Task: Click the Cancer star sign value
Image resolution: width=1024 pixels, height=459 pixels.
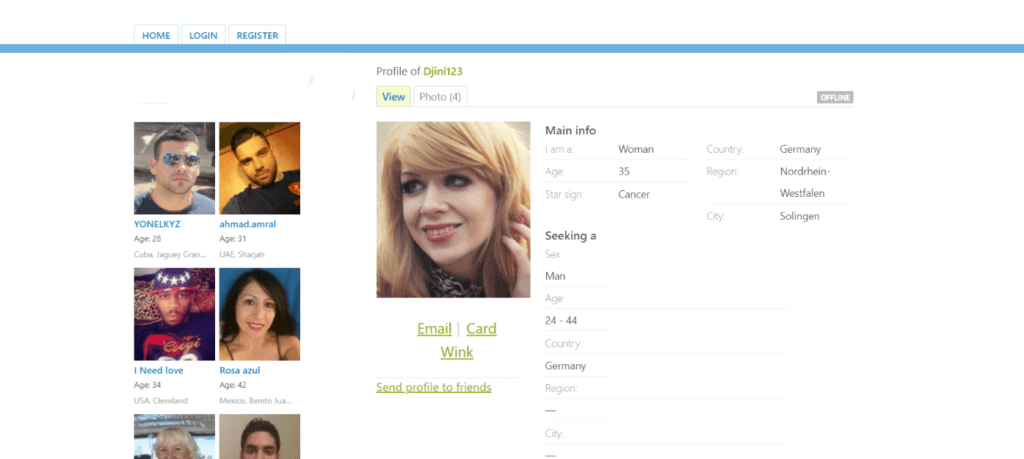Action: pyautogui.click(x=634, y=194)
